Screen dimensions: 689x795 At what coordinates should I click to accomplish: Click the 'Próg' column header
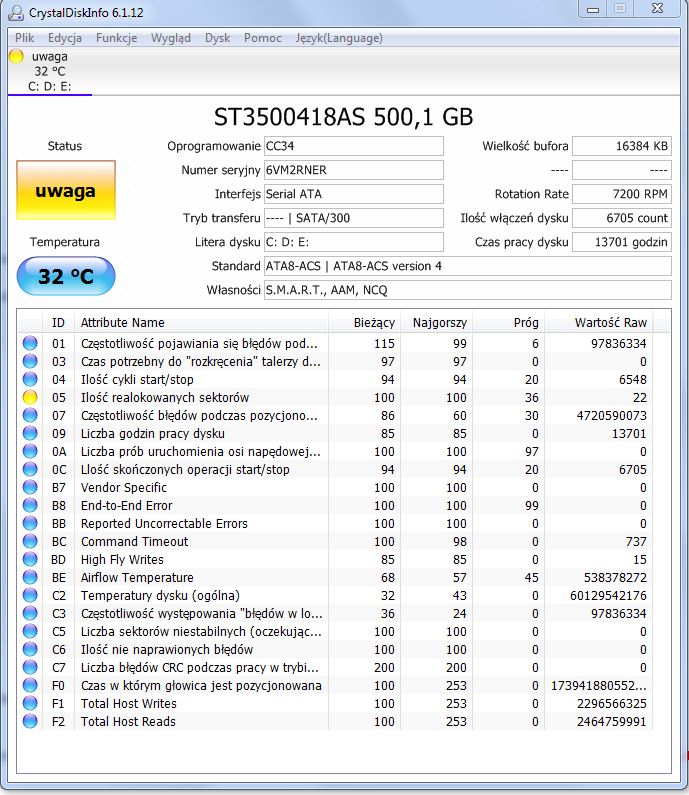pyautogui.click(x=509, y=322)
